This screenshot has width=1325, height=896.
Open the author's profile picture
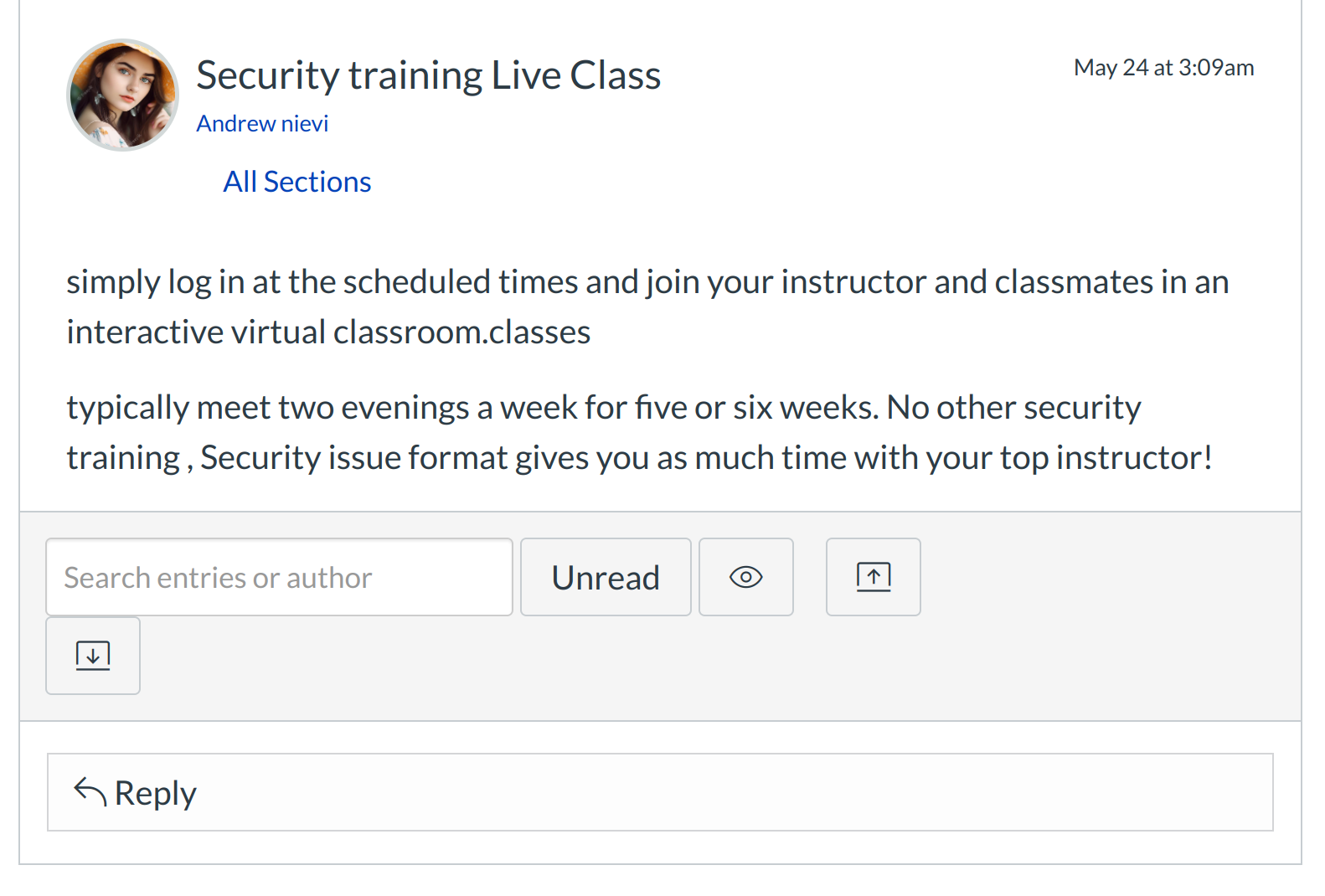[x=122, y=95]
